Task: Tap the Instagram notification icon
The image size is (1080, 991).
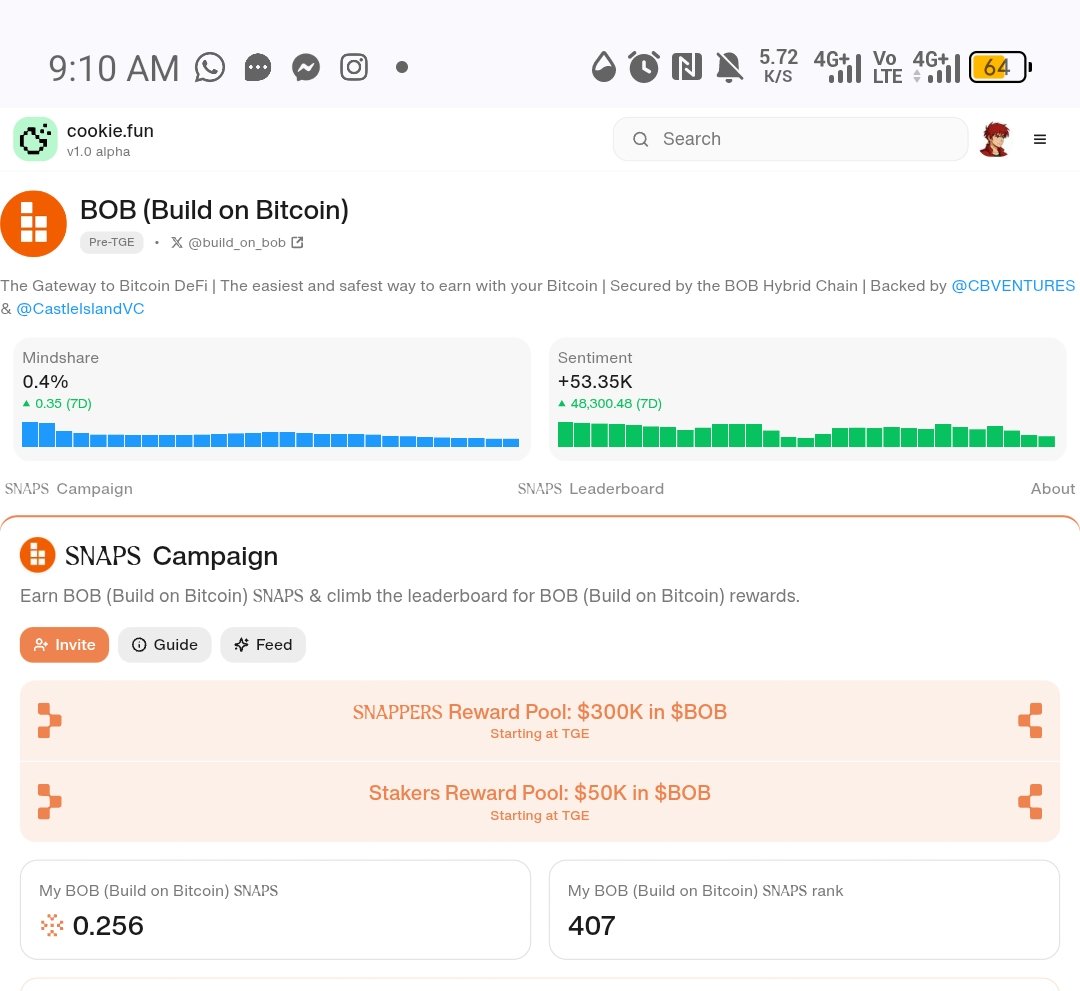Action: (354, 67)
